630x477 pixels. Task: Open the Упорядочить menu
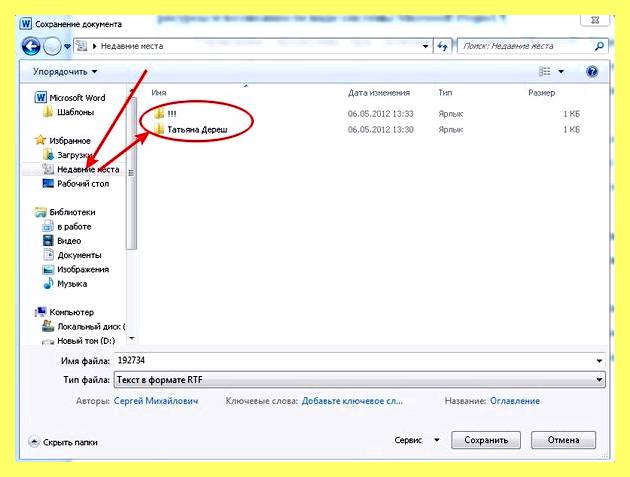pos(65,72)
